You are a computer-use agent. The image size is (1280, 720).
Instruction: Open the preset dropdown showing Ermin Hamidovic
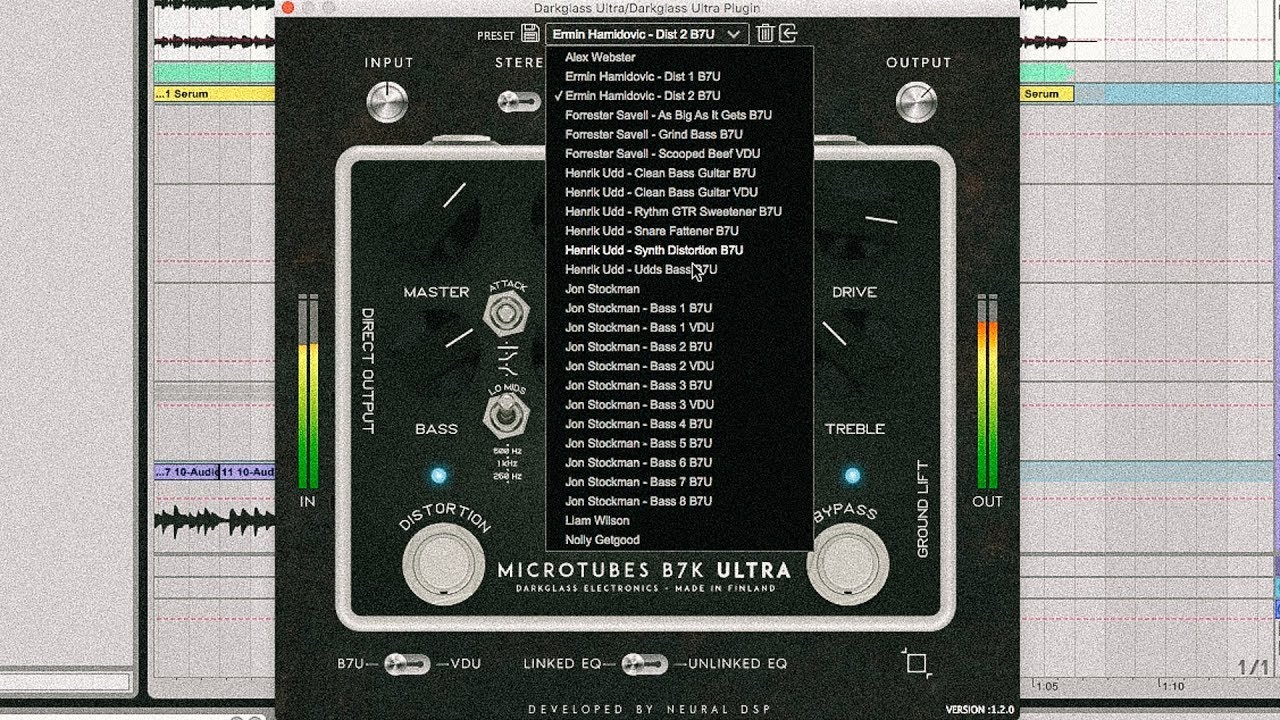pos(647,34)
